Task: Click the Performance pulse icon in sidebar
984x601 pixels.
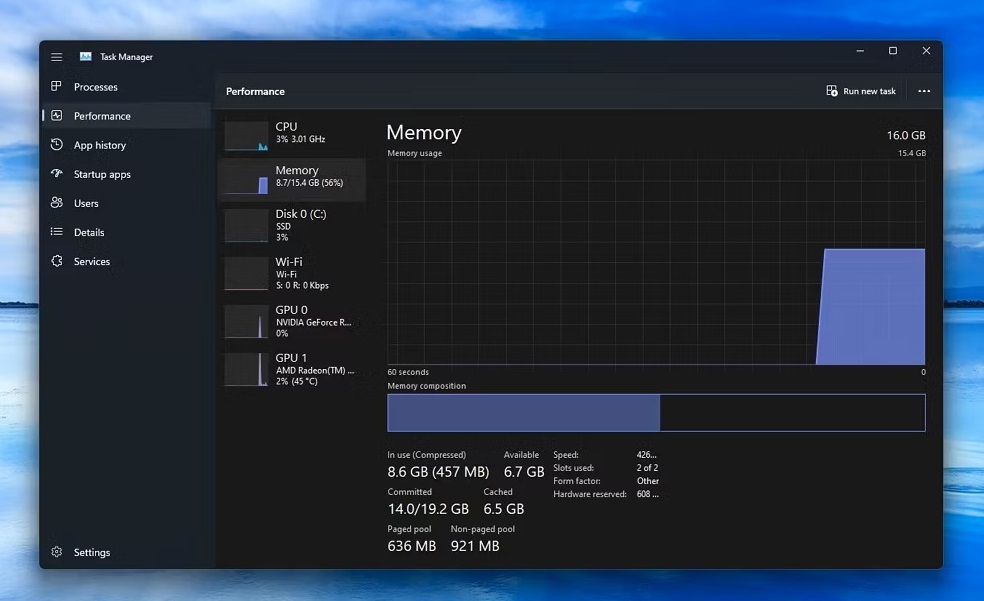Action: (x=56, y=115)
